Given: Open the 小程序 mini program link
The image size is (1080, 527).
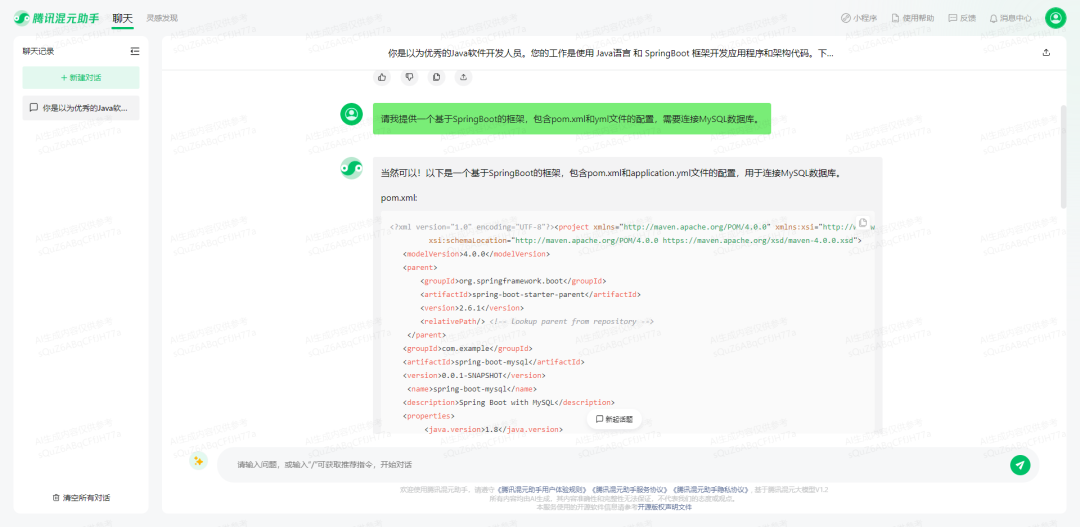Looking at the screenshot, I should pyautogui.click(x=859, y=18).
